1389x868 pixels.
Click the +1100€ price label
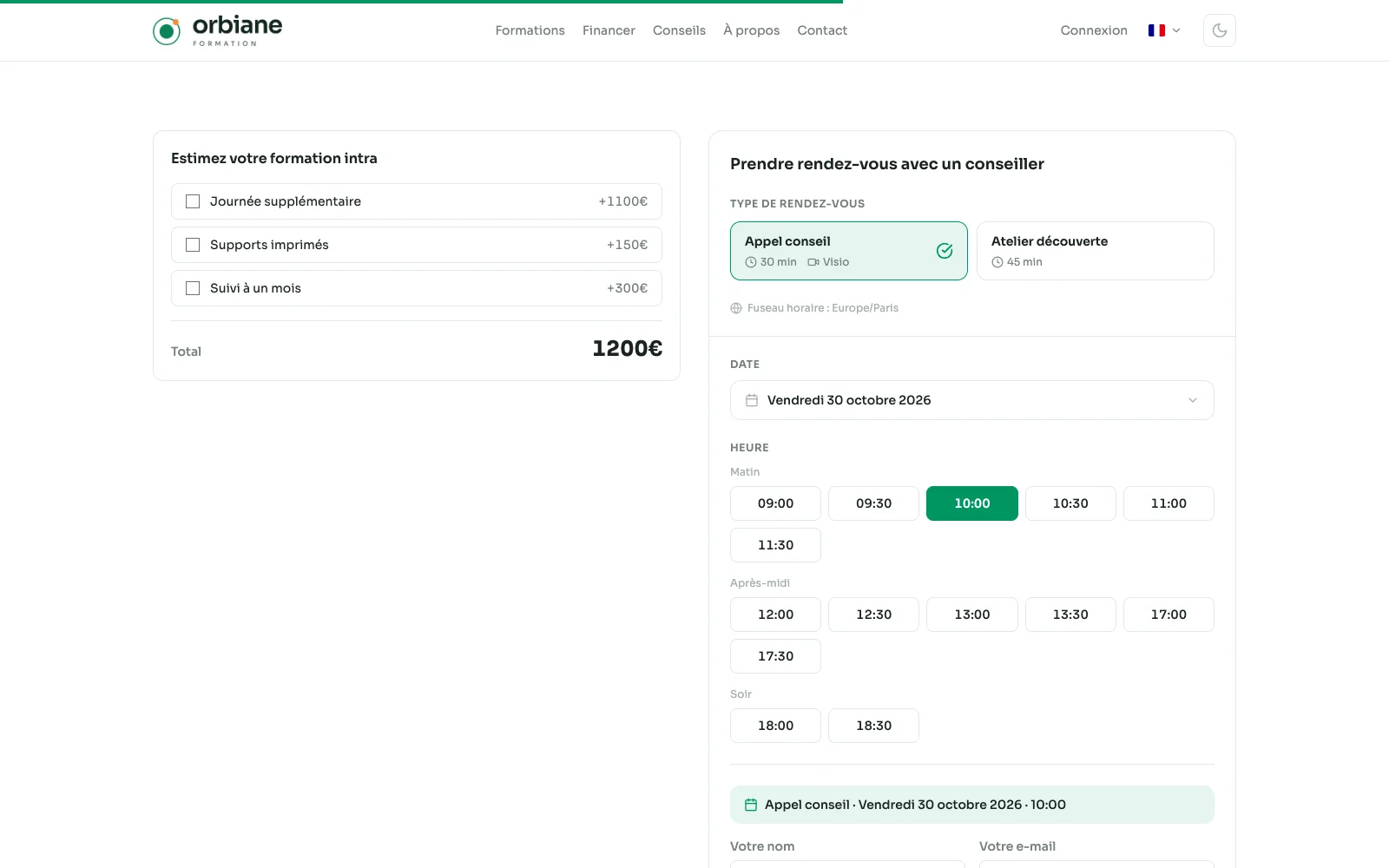pos(622,201)
